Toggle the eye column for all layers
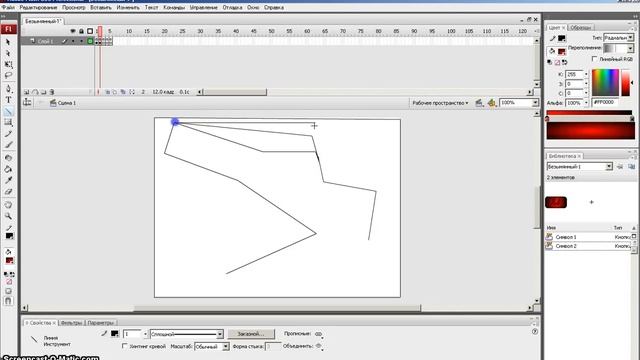The height and width of the screenshot is (360, 640). 73,31
